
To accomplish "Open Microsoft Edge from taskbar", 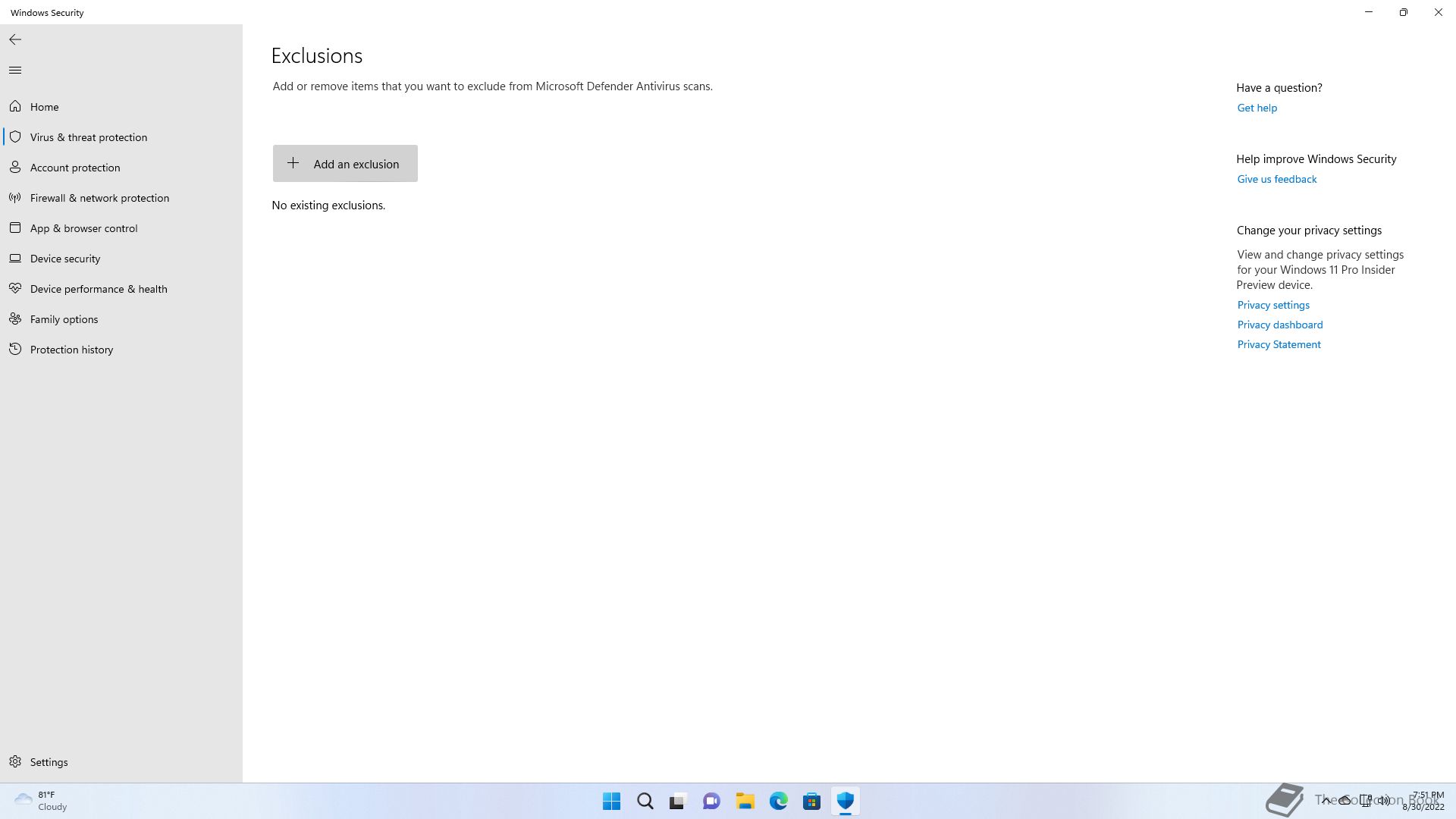I will [x=778, y=801].
